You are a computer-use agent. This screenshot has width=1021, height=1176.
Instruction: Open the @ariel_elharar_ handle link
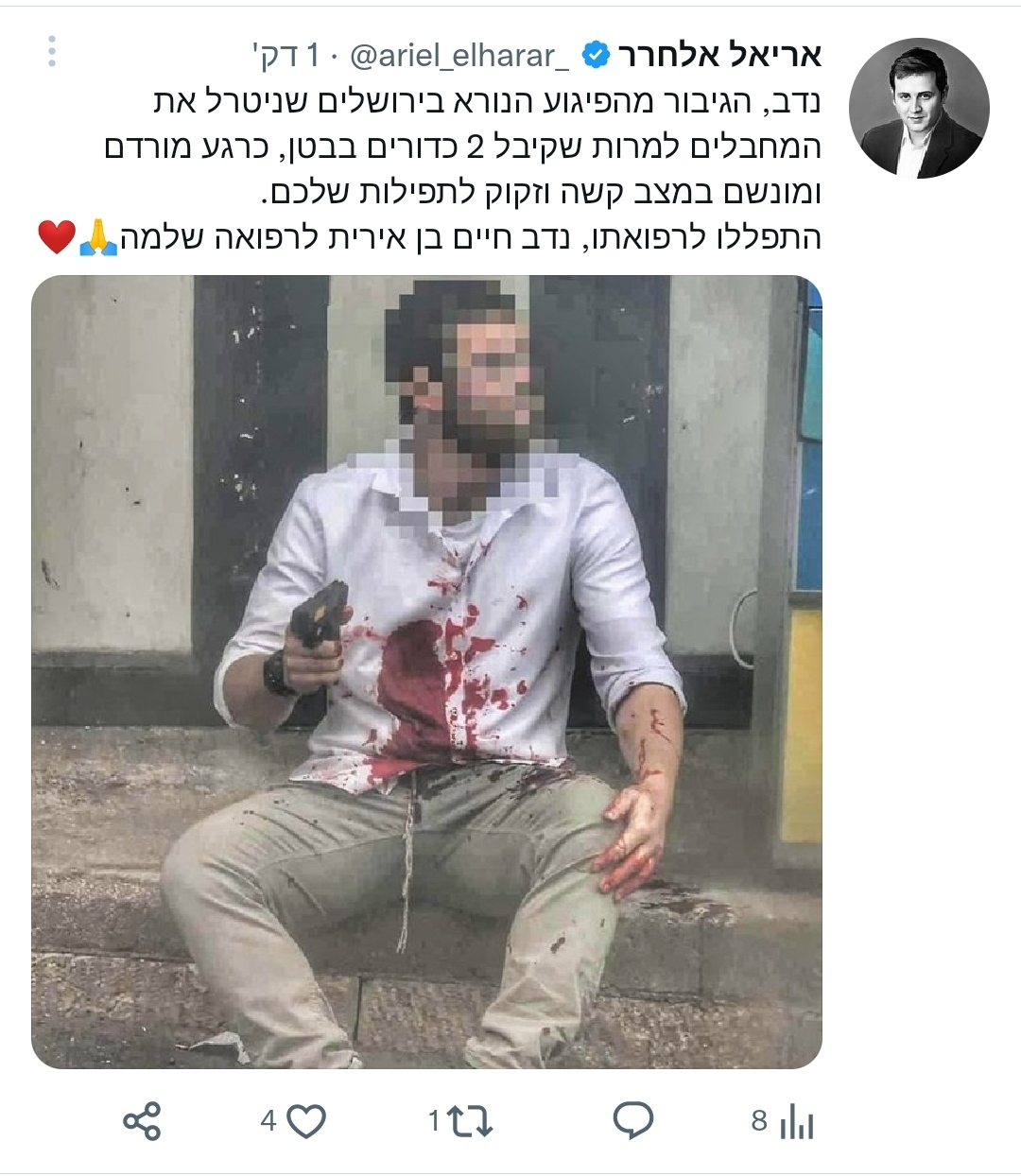[x=460, y=57]
